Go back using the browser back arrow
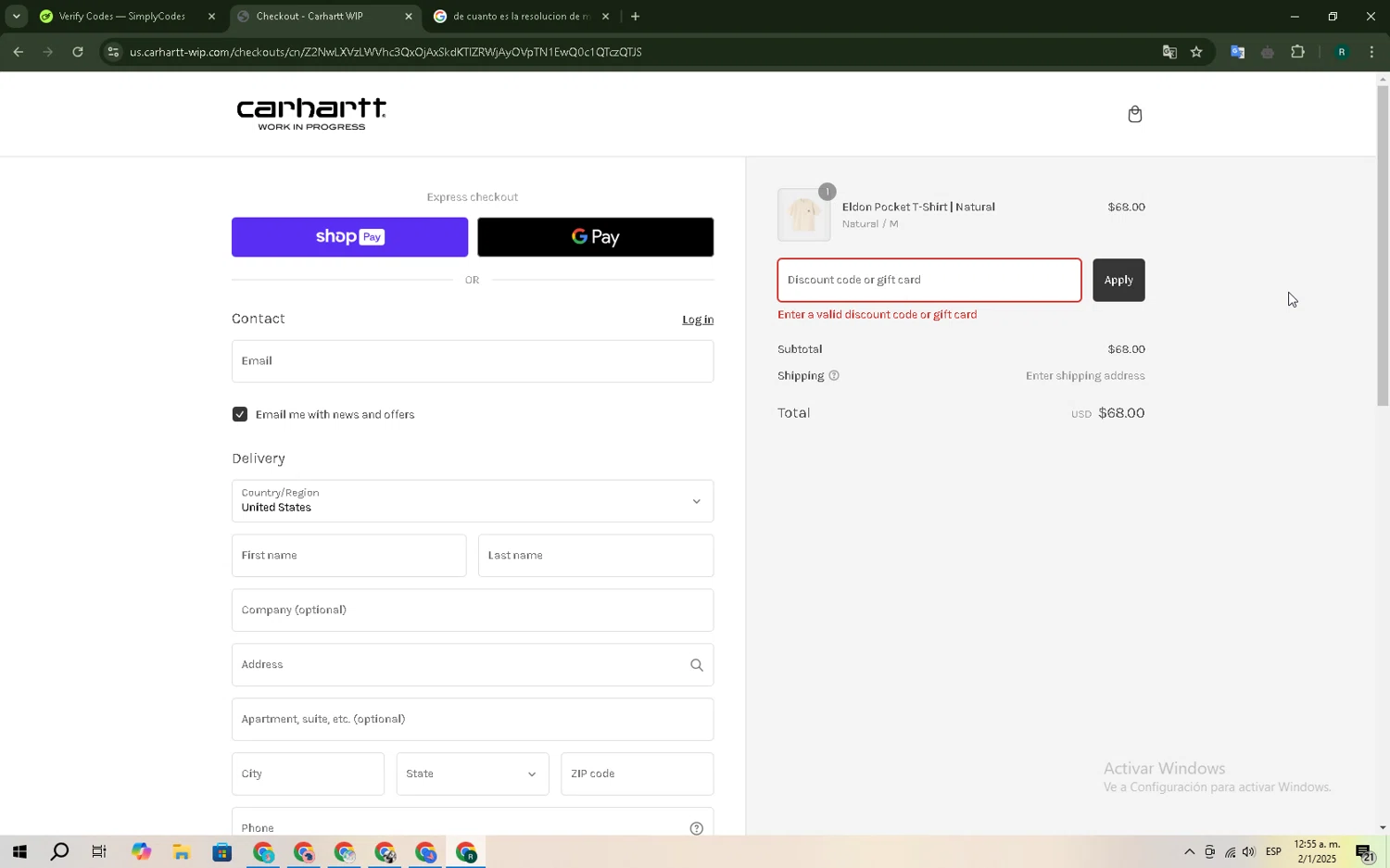 (x=19, y=52)
